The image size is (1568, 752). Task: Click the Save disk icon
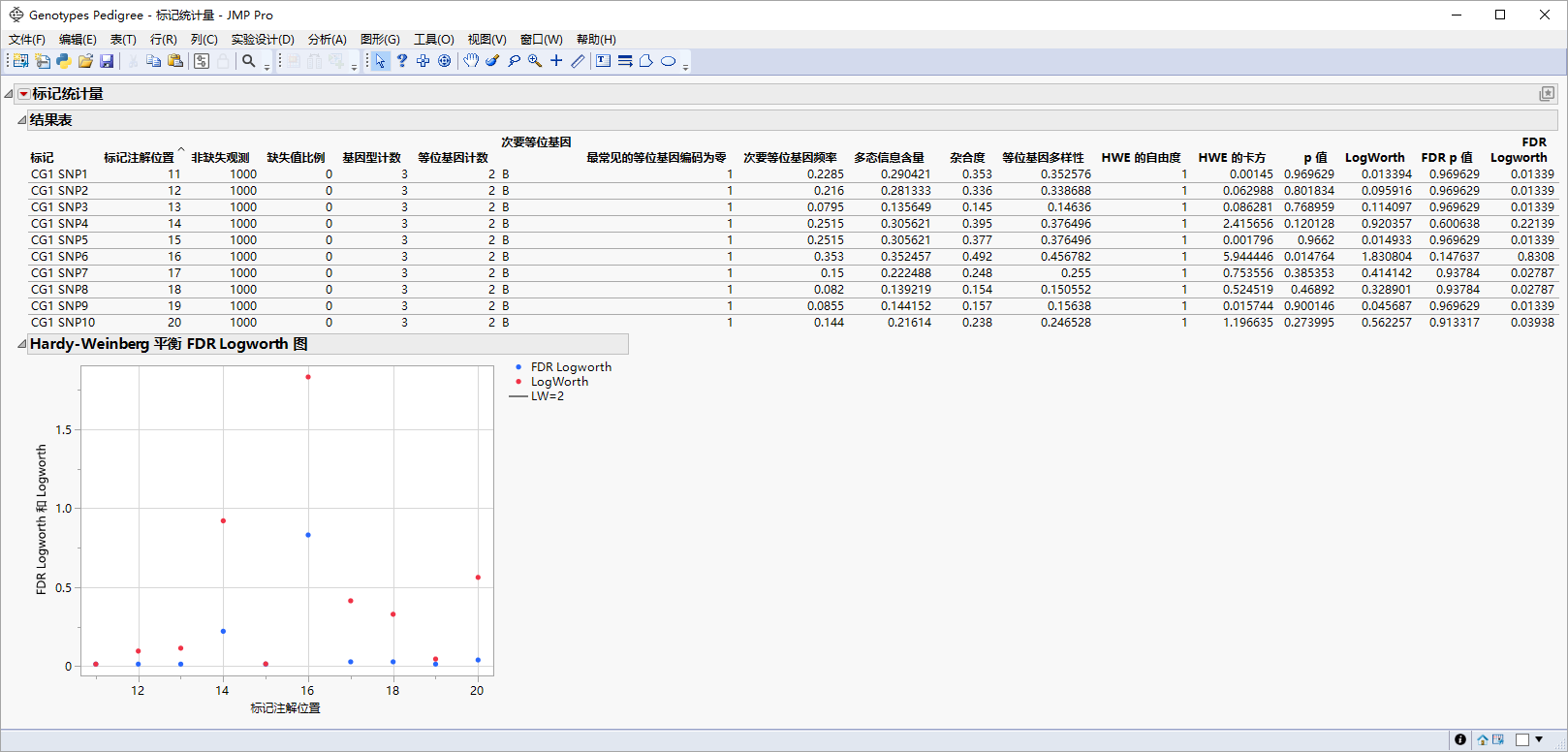(x=107, y=61)
